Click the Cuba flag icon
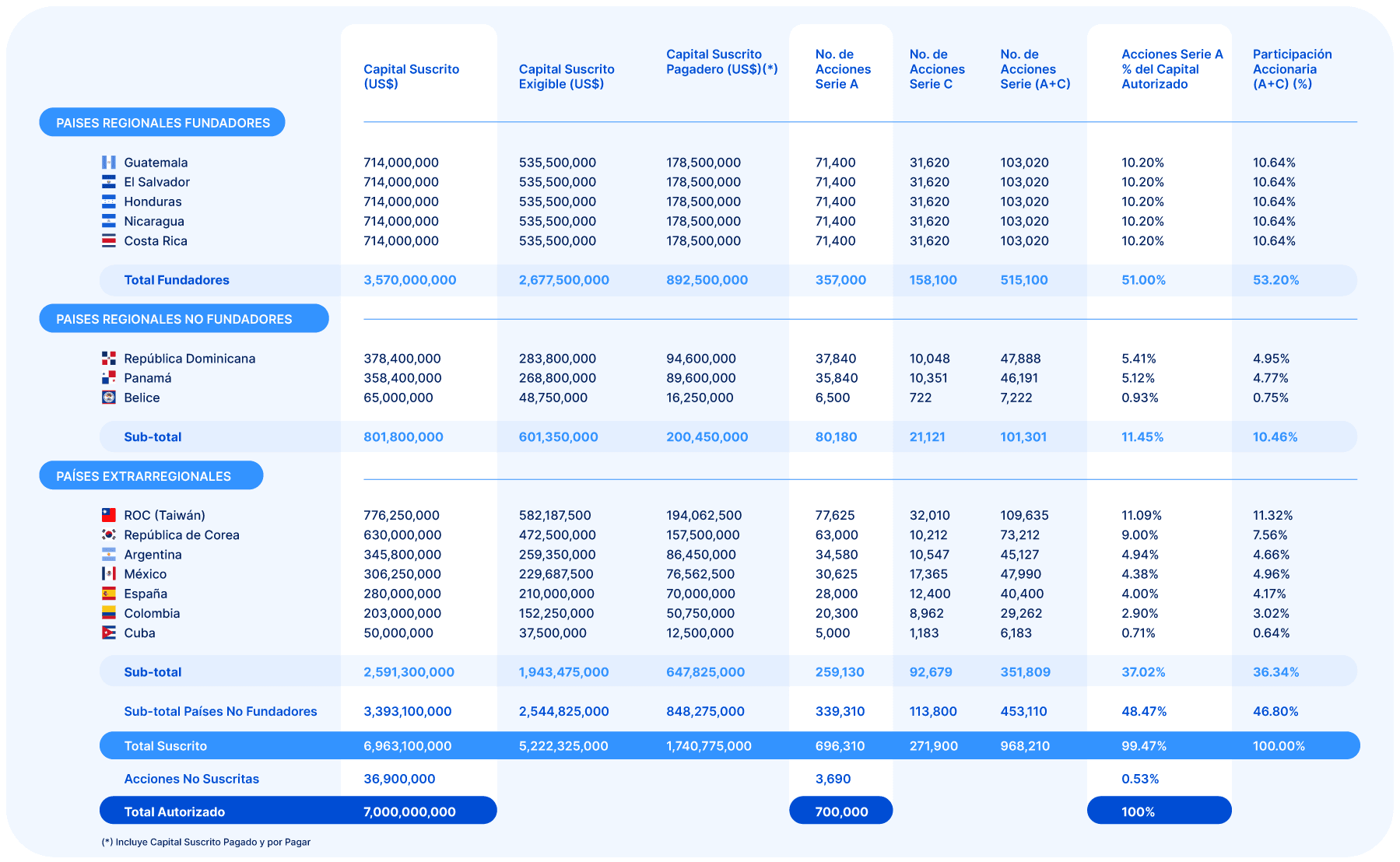This screenshot has width=1400, height=862. pyautogui.click(x=108, y=633)
